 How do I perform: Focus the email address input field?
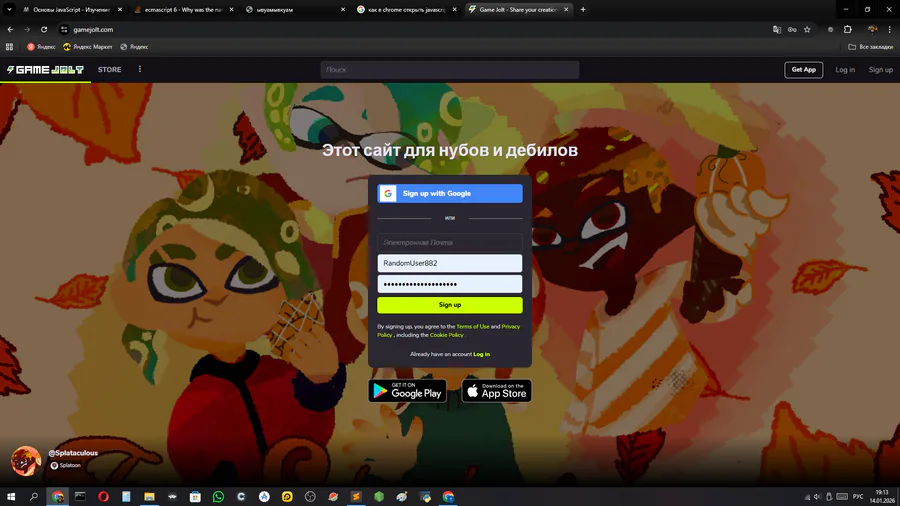[449, 243]
